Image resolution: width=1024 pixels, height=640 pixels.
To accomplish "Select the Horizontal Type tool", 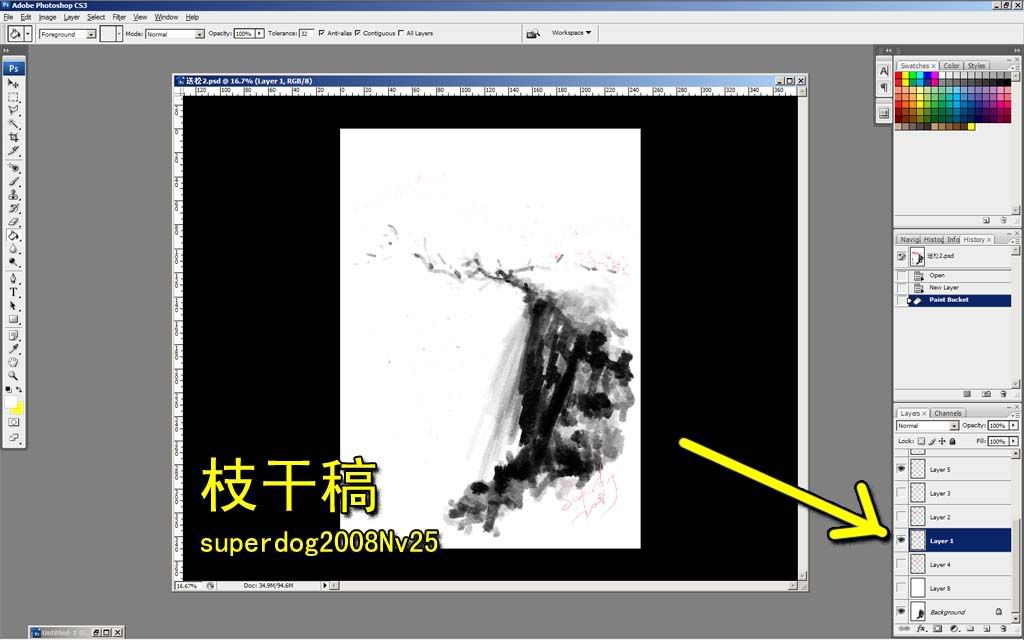I will [x=13, y=292].
